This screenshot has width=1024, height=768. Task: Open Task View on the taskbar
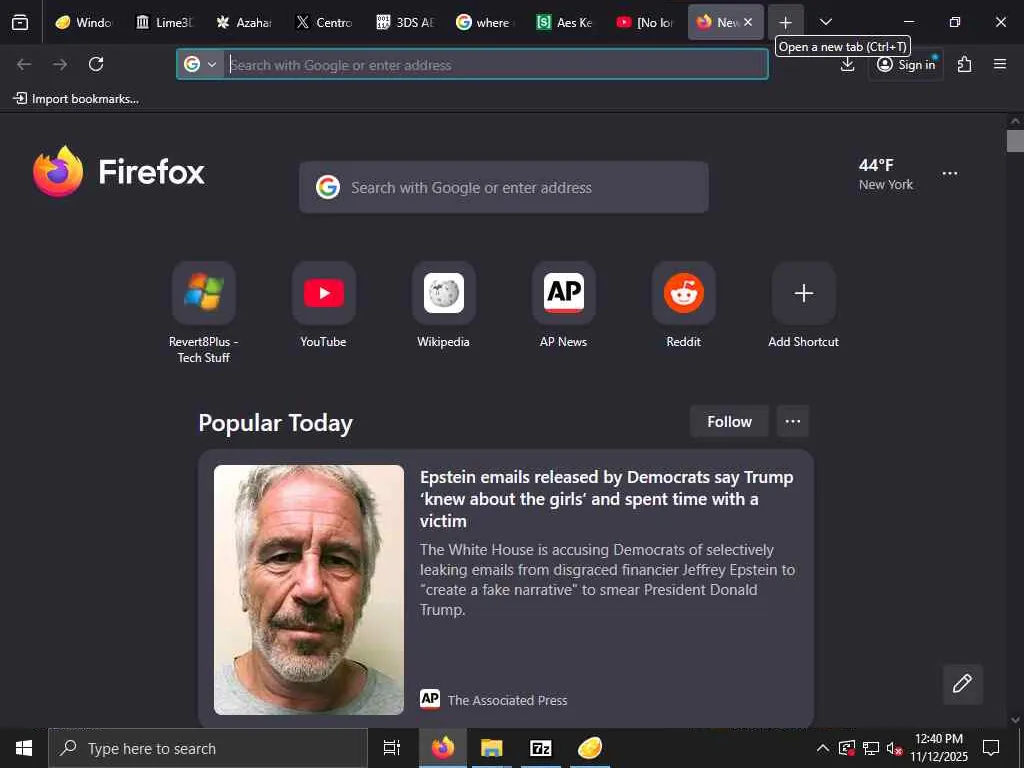[x=392, y=748]
